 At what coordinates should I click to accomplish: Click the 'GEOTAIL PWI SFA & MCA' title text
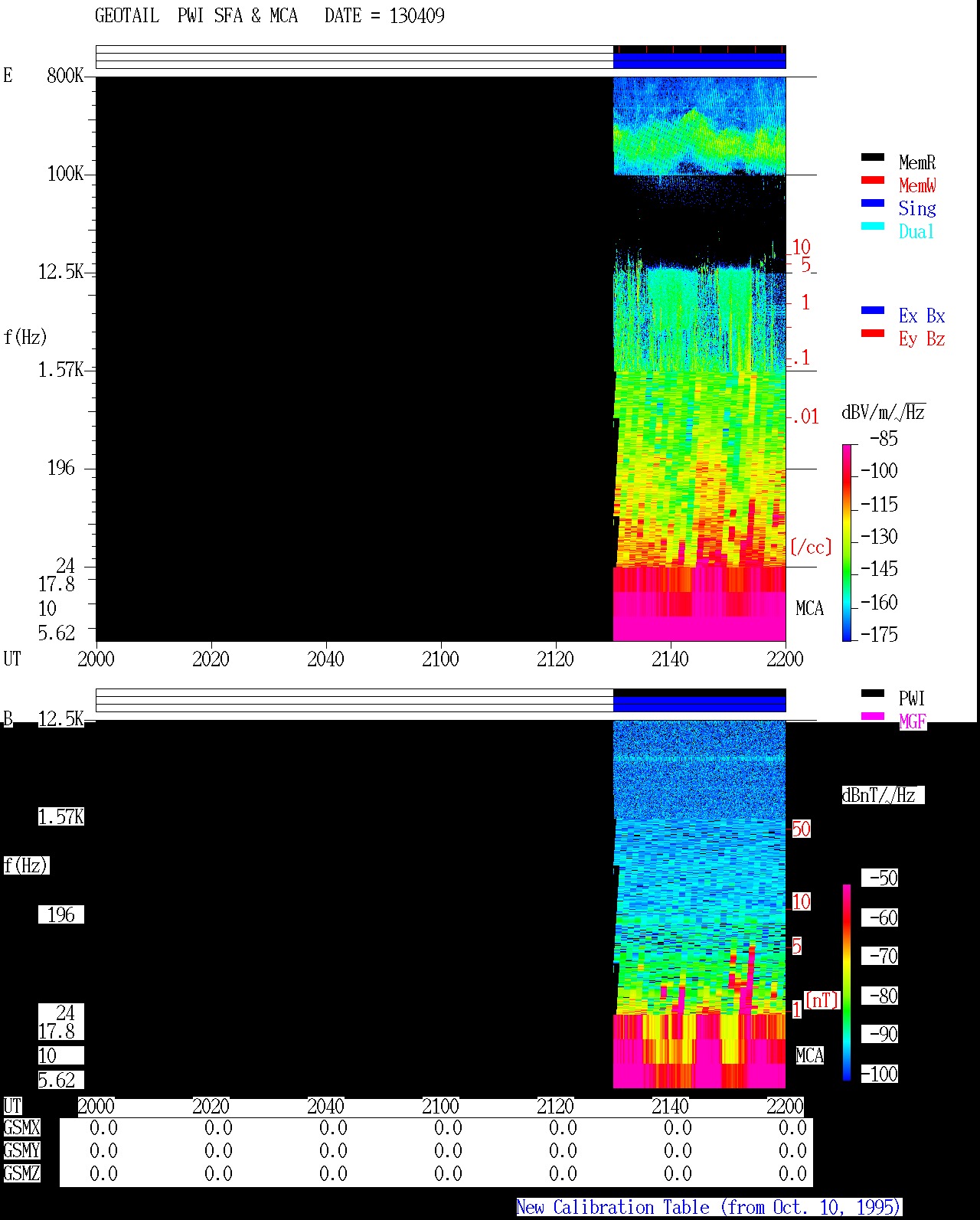196,15
